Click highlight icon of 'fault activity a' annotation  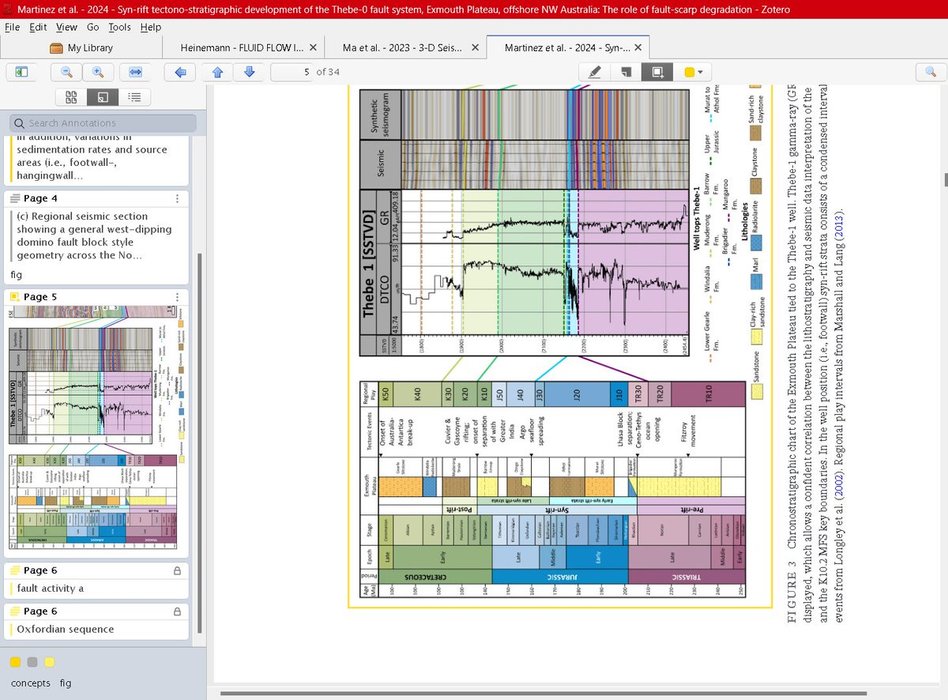click(15, 571)
